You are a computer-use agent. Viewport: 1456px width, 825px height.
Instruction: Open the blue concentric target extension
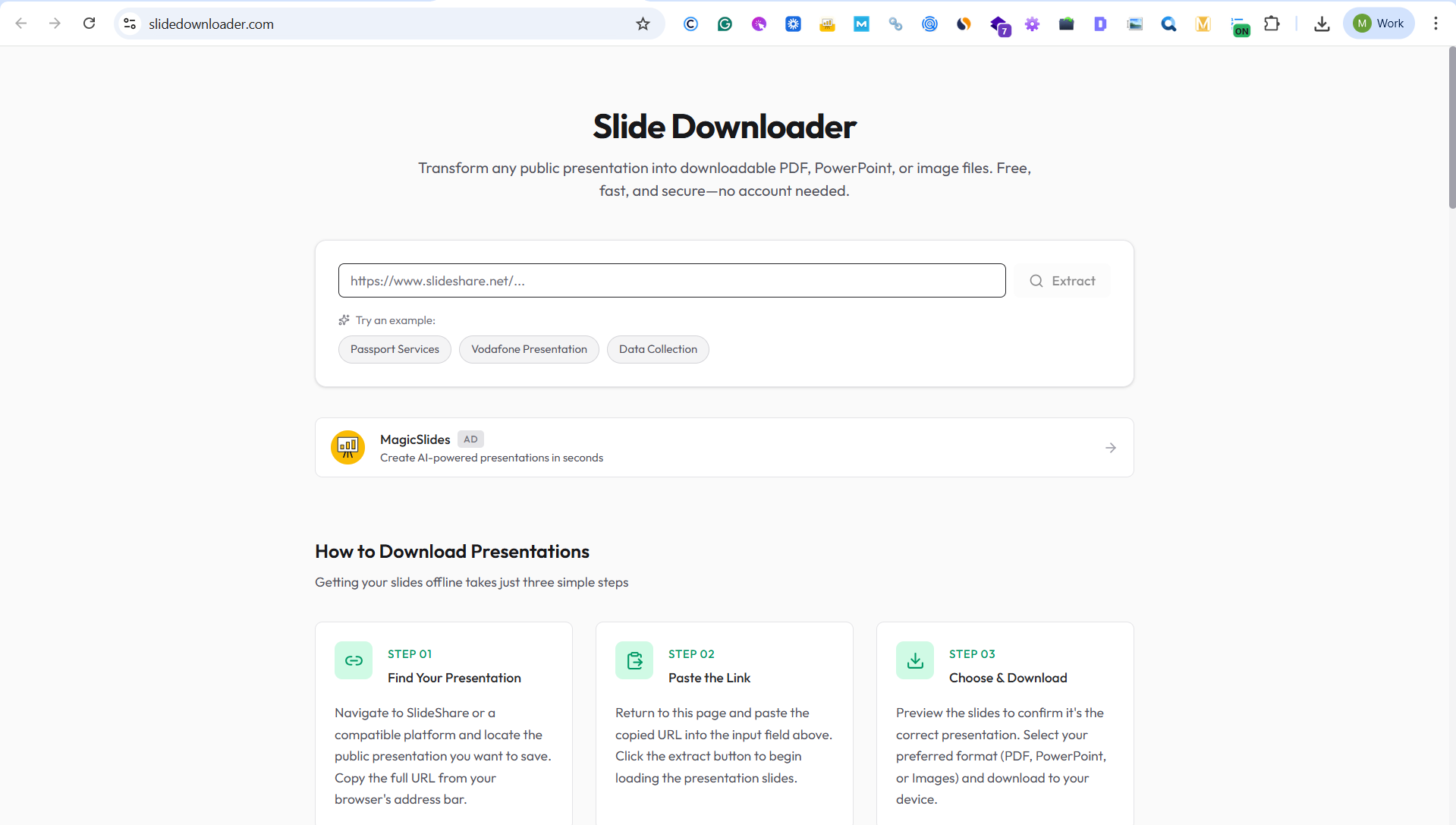click(x=929, y=24)
